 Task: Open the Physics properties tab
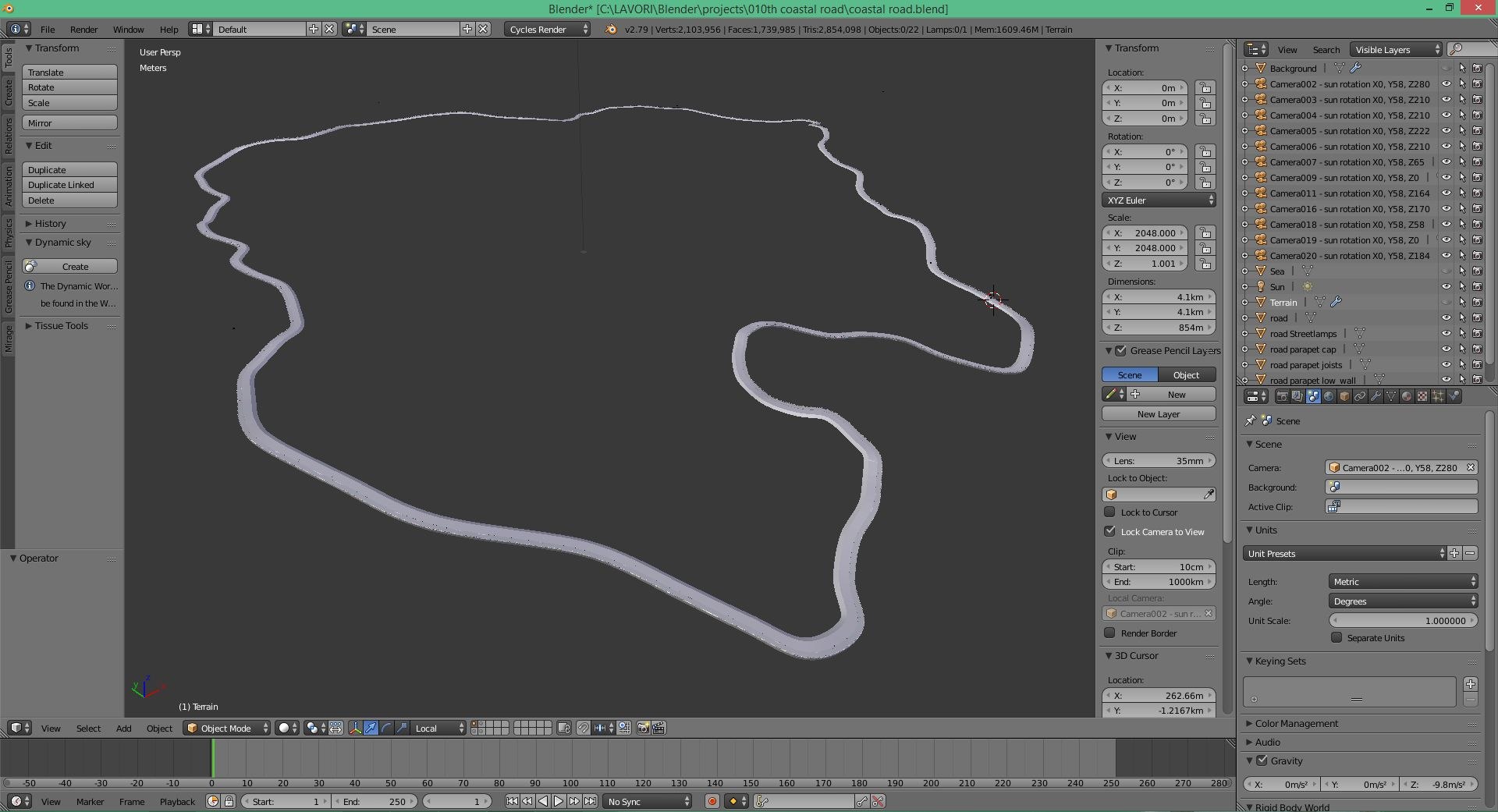1454,396
